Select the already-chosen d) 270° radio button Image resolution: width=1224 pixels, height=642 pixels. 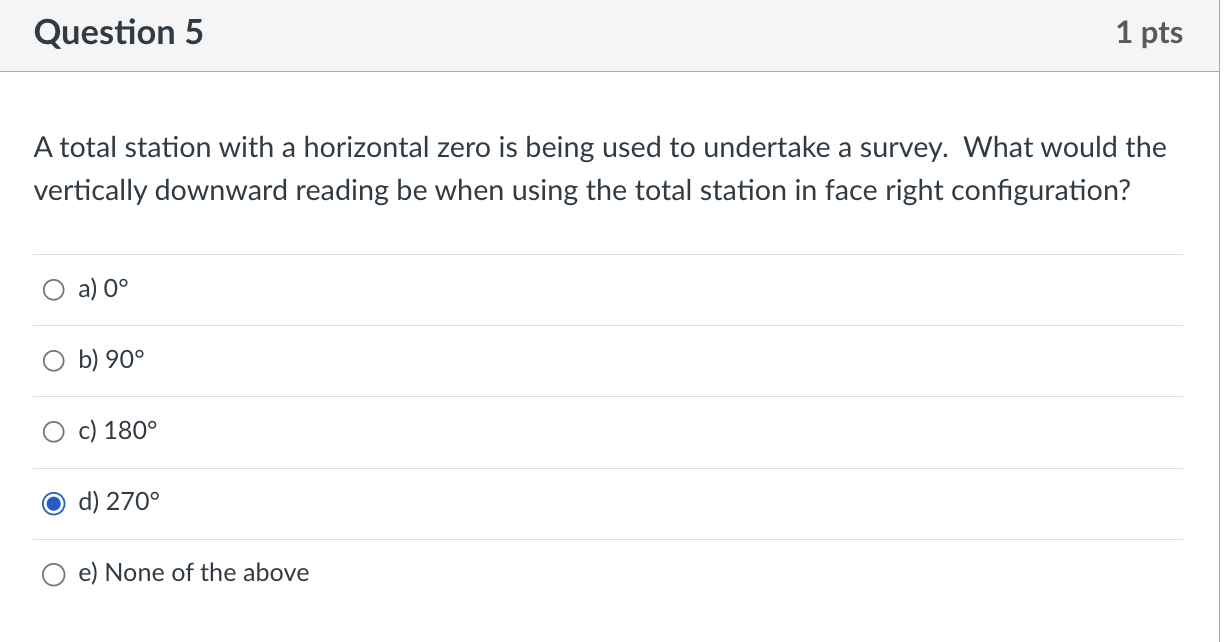[x=54, y=503]
